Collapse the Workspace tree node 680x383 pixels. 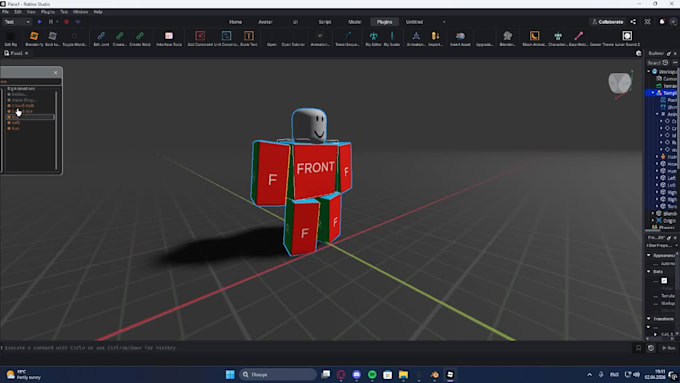649,72
